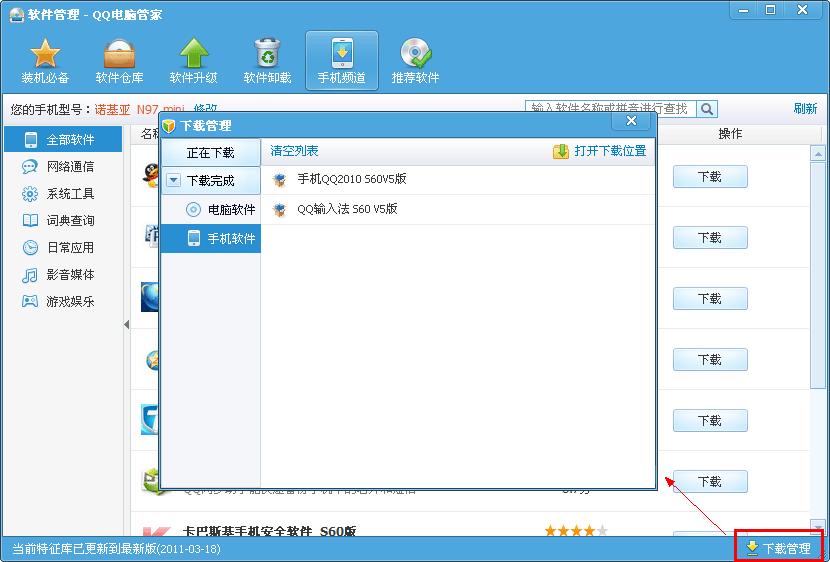Click 修改 phone model link
Image resolution: width=830 pixels, height=562 pixels.
point(205,108)
